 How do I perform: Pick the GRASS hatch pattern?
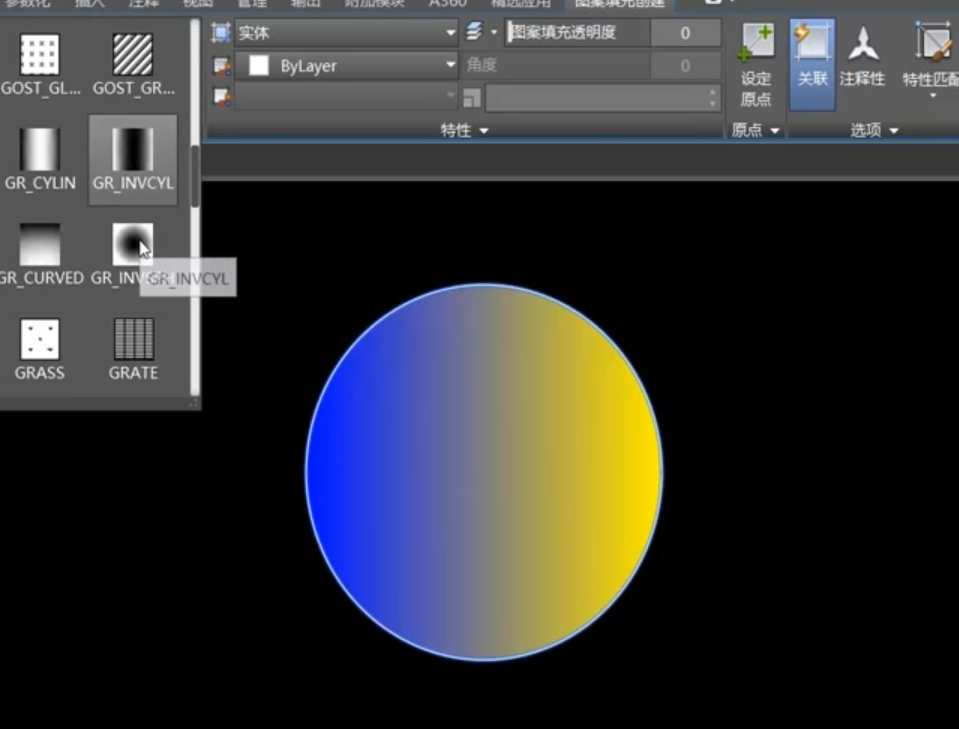point(40,341)
